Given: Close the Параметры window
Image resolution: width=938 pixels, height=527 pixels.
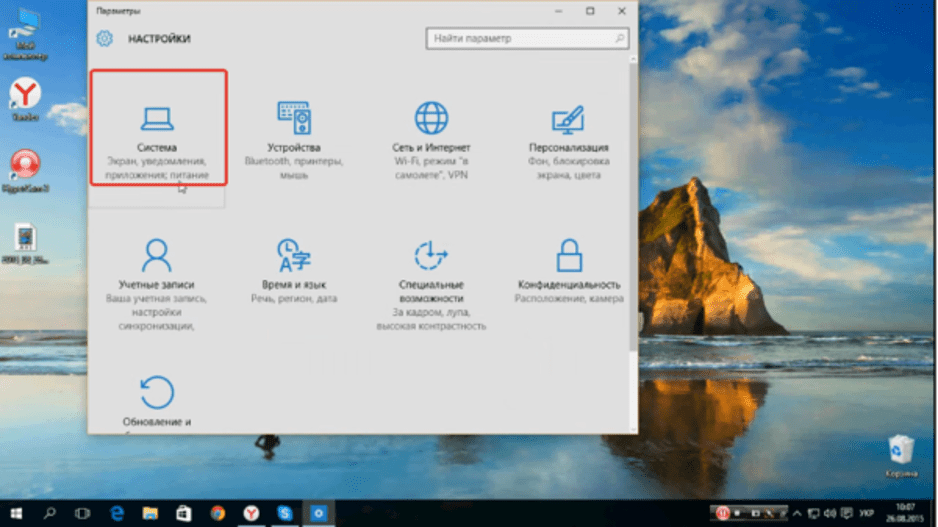Looking at the screenshot, I should pyautogui.click(x=622, y=11).
